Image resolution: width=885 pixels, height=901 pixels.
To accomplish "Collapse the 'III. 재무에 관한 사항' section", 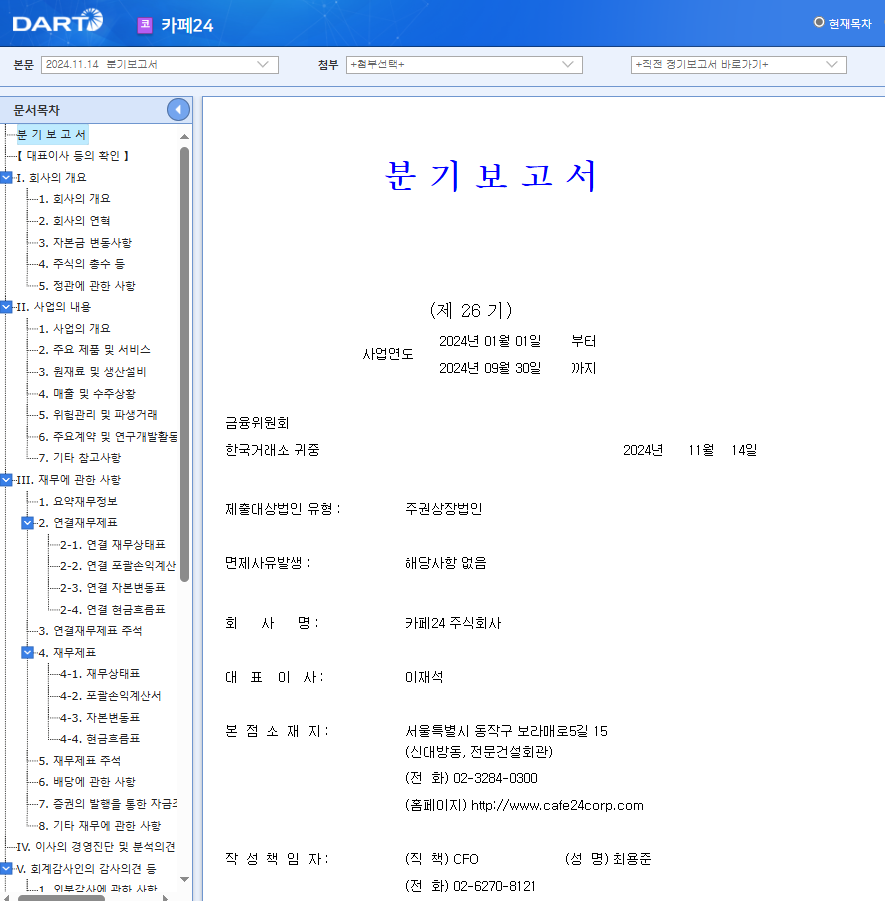I will tap(8, 479).
